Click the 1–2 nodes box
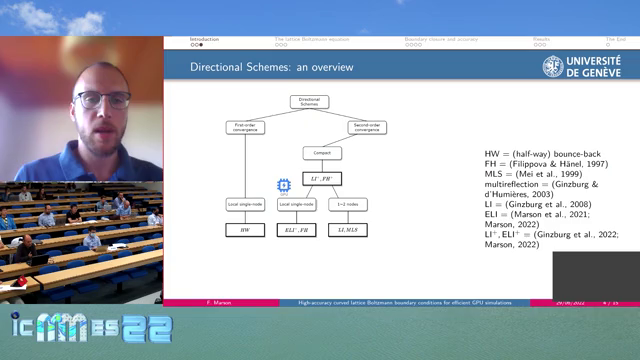This screenshot has width=640, height=360. (x=348, y=204)
